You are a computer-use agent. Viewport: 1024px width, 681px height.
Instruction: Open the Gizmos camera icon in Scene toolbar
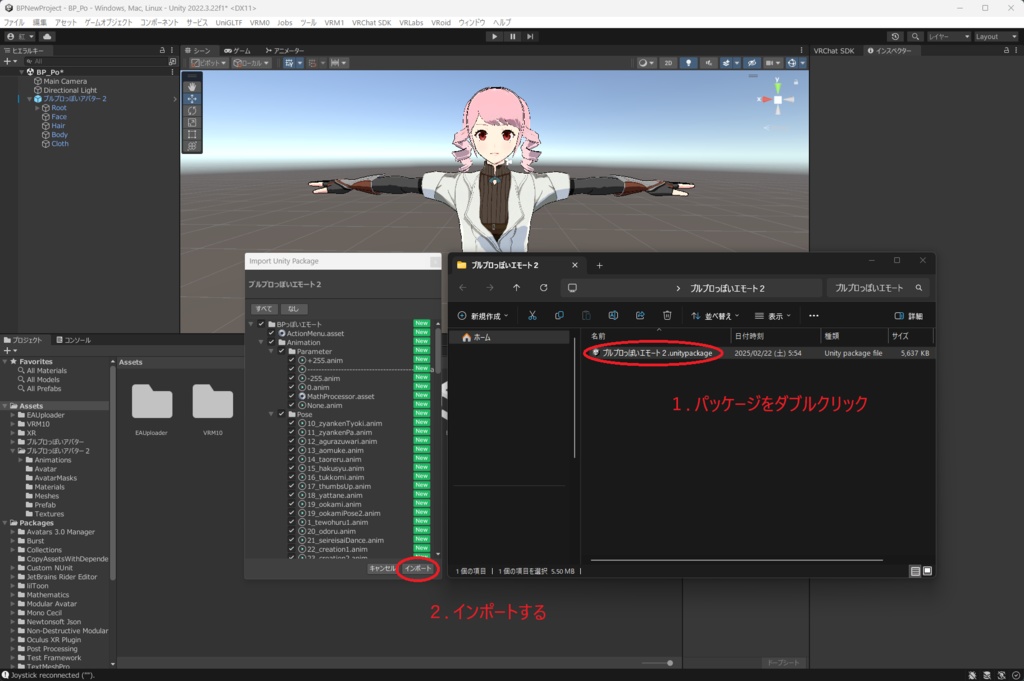[x=770, y=62]
